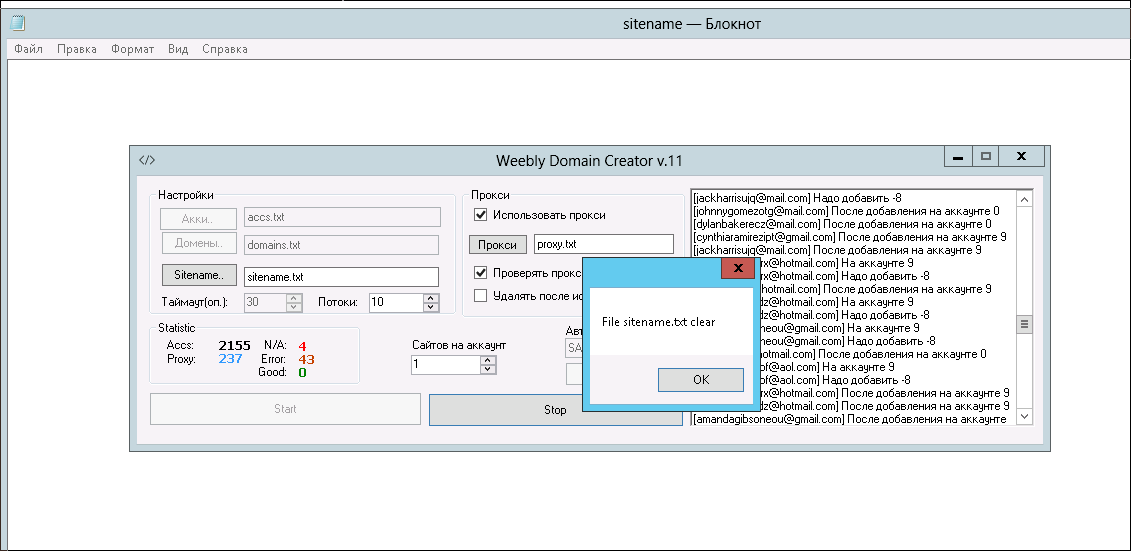Screen dimensions: 1131x551
Task: Open the Правка menu in Notepad
Action: coord(76,49)
